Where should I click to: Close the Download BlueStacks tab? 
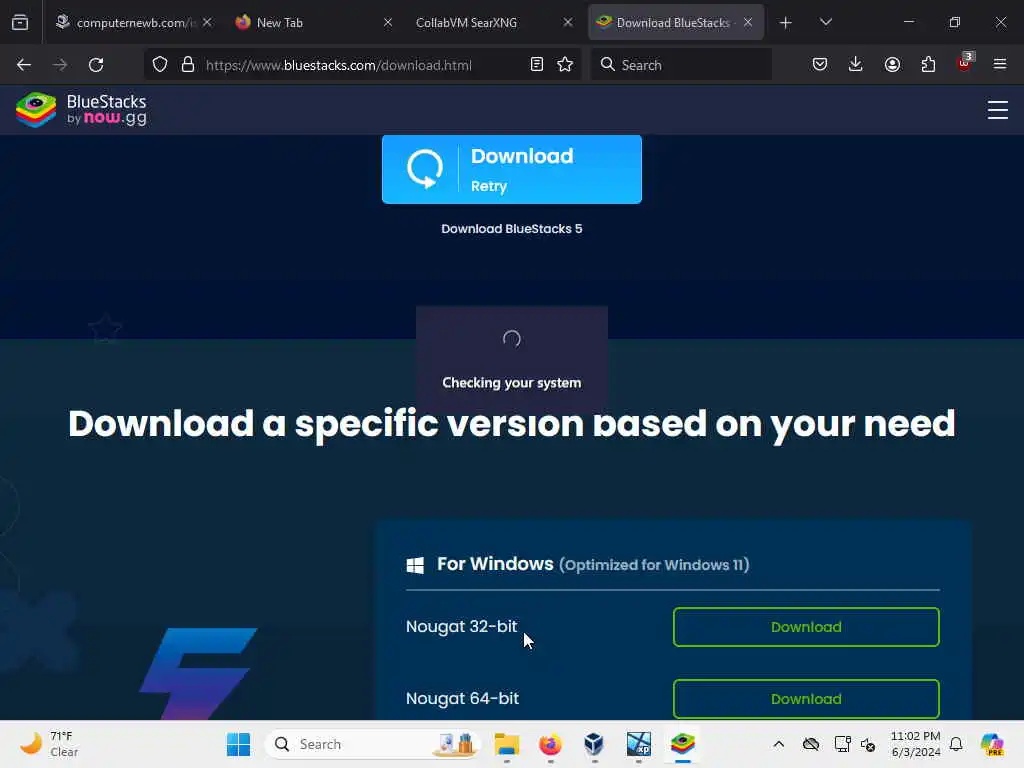pyautogui.click(x=748, y=22)
